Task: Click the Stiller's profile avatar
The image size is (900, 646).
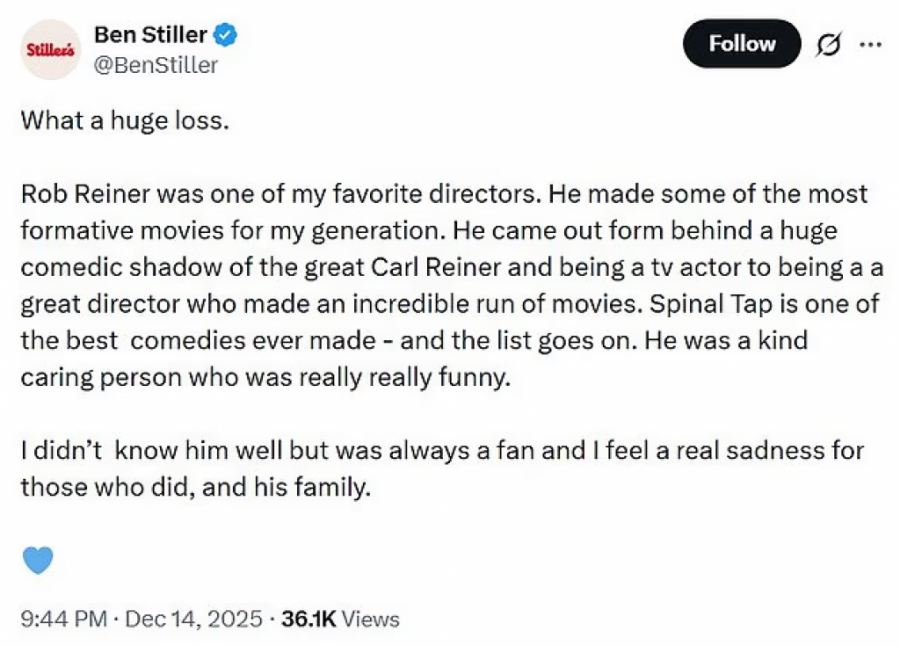Action: (x=49, y=49)
